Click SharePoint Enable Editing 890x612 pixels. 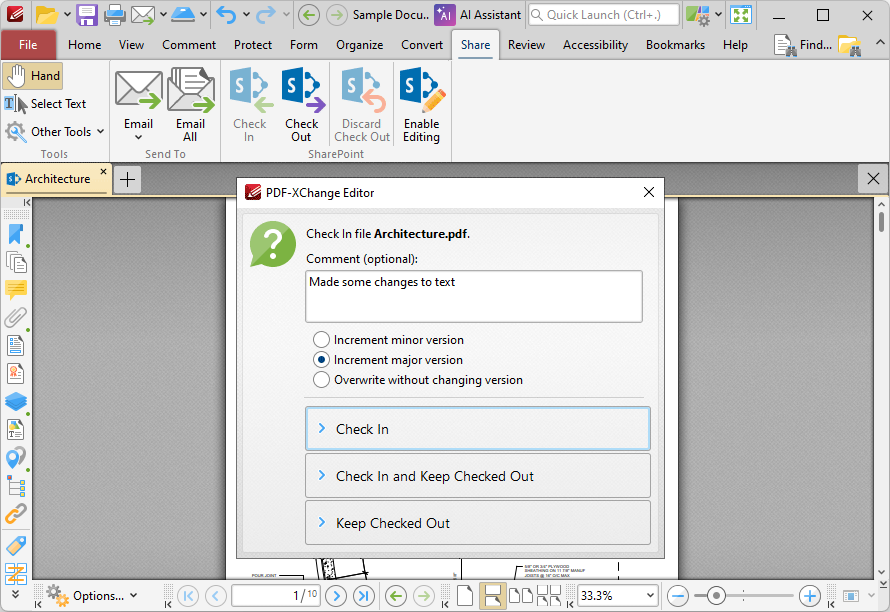[x=421, y=104]
